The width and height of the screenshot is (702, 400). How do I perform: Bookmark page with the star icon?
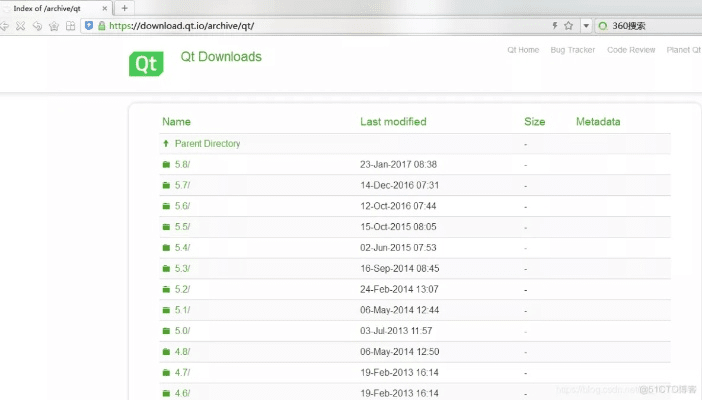tap(568, 25)
